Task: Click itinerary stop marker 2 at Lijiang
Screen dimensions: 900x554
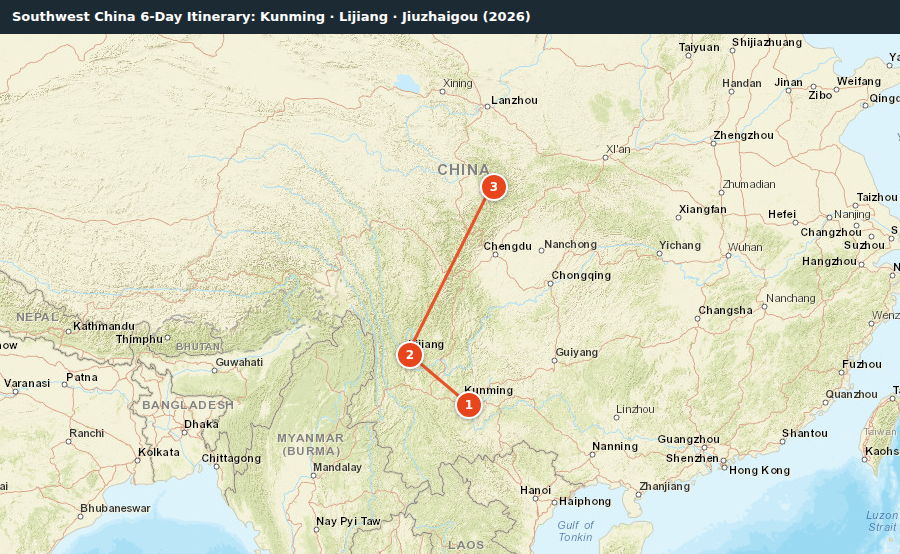Action: click(410, 355)
